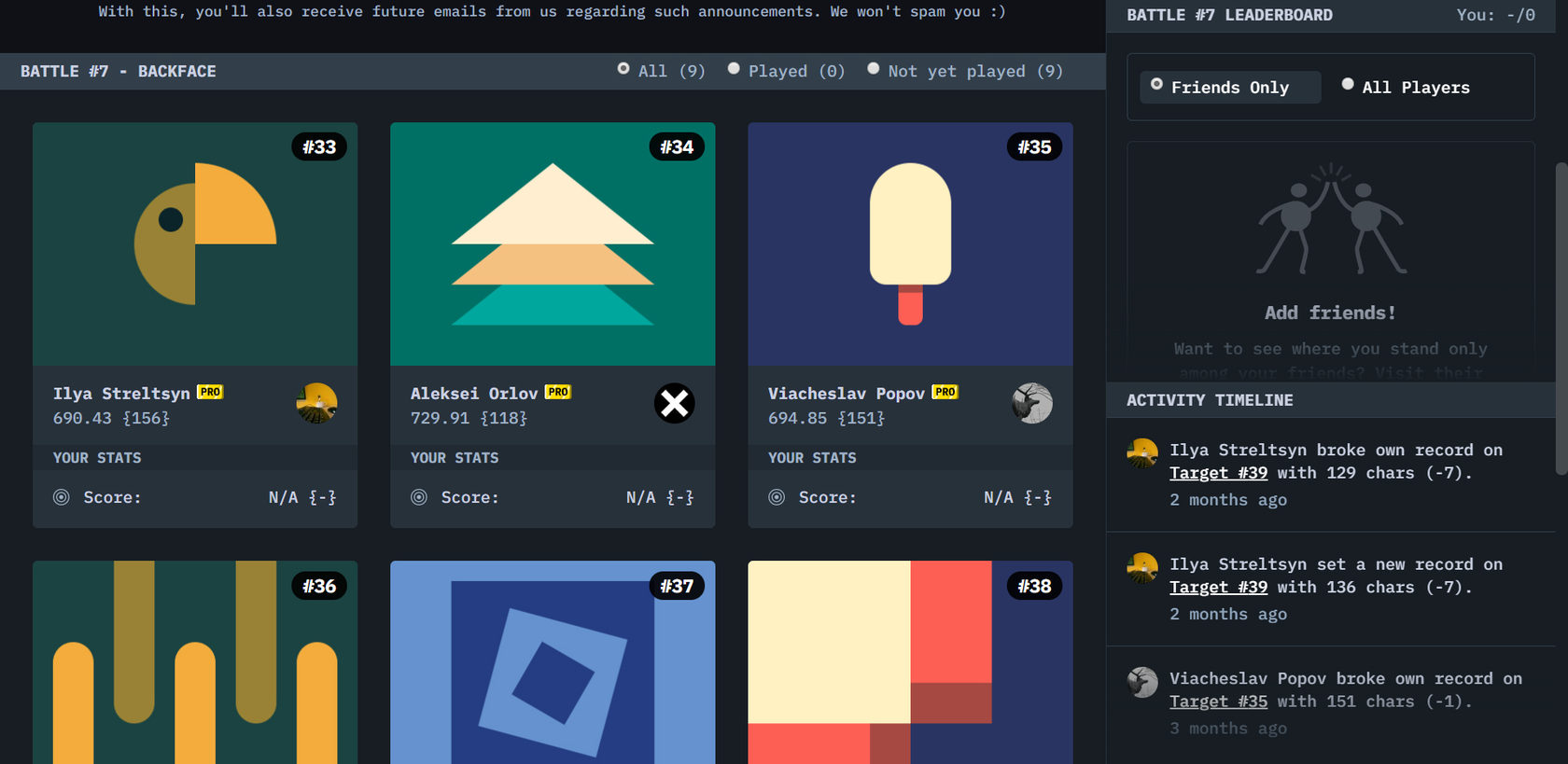The height and width of the screenshot is (764, 1568).
Task: Click N/A {-} score value in card #33
Action: point(302,497)
